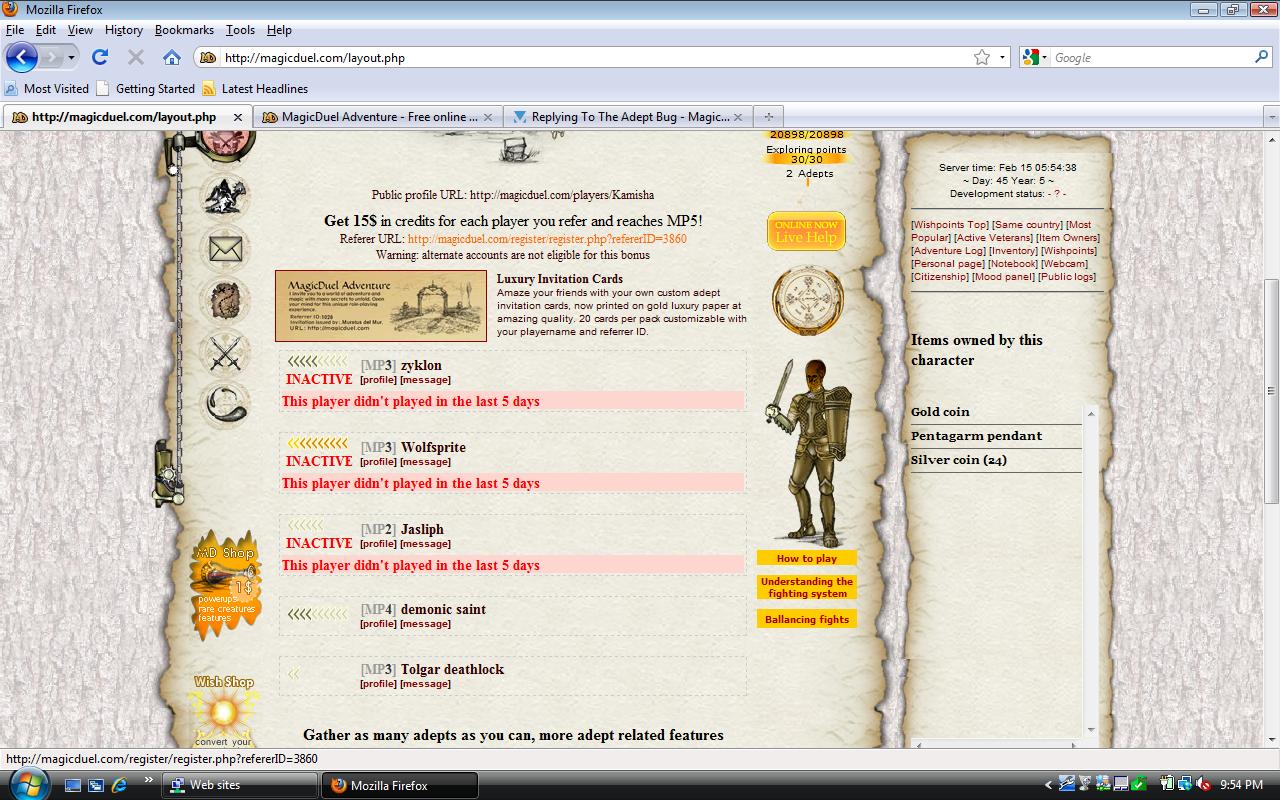Open the torn map sidebar icon
The width and height of the screenshot is (1280, 800).
225,300
